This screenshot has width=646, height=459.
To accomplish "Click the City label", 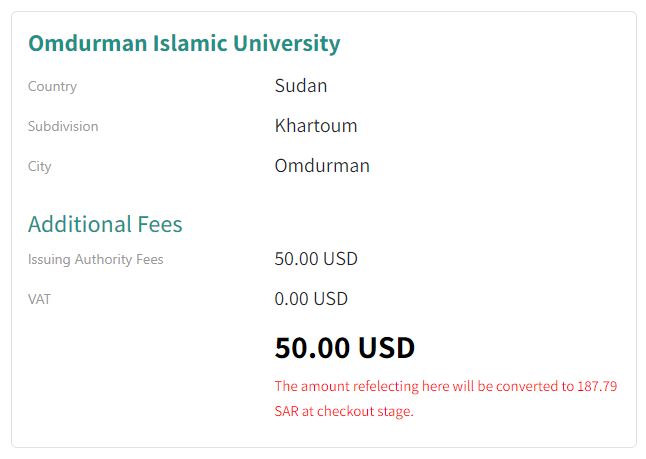I will coord(40,166).
